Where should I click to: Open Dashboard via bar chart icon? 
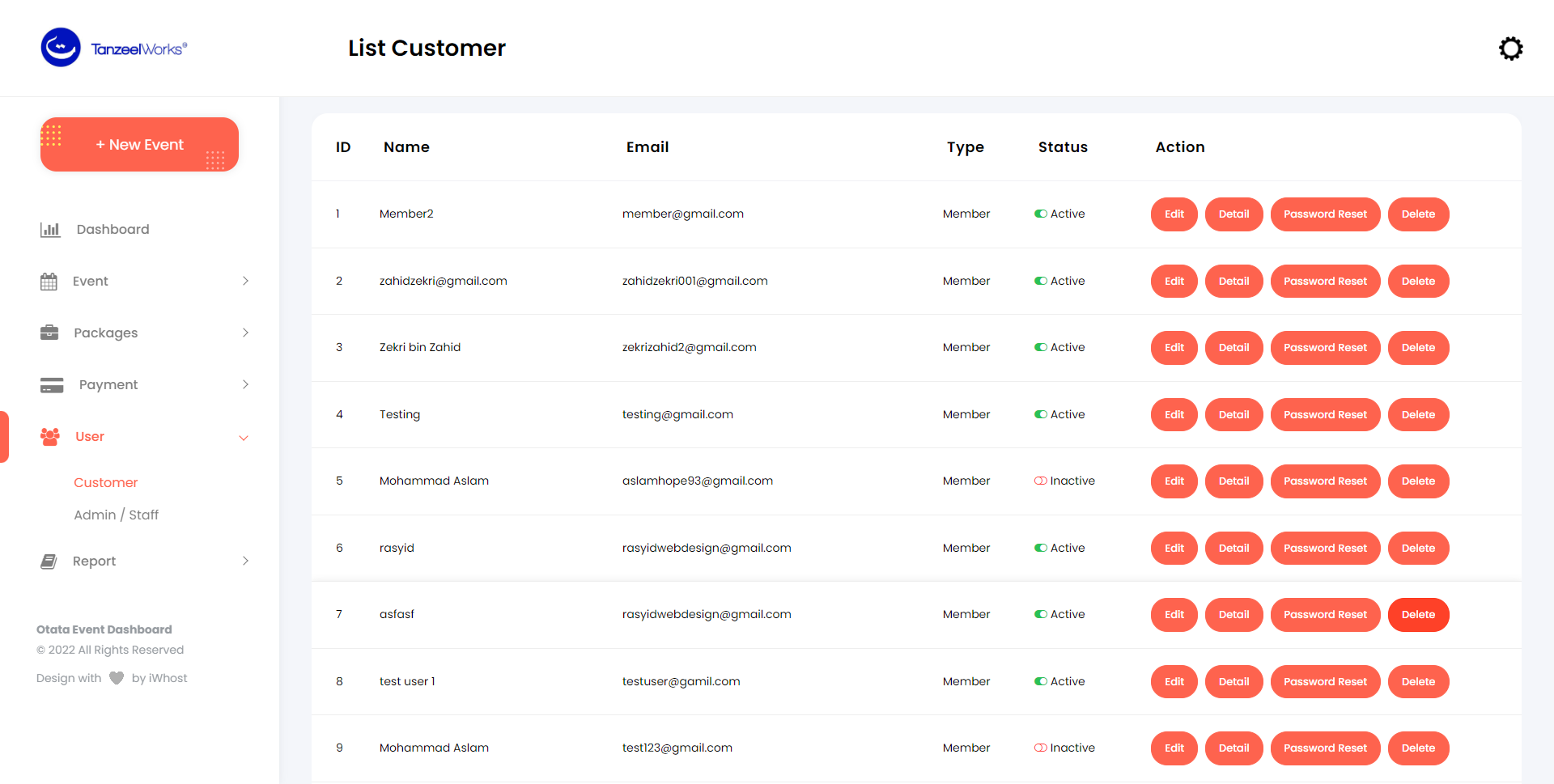[x=50, y=230]
